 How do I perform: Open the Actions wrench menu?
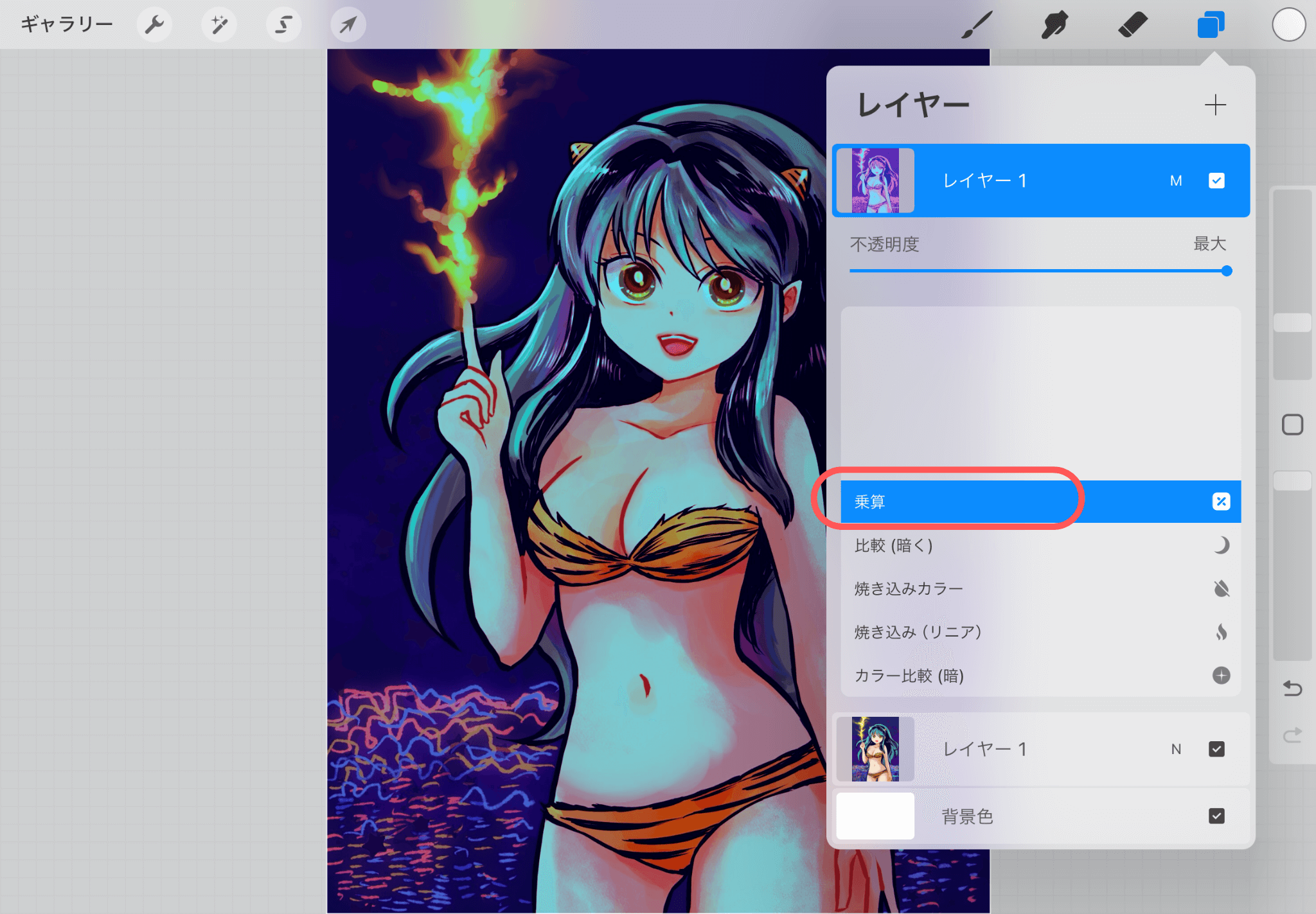pyautogui.click(x=154, y=25)
